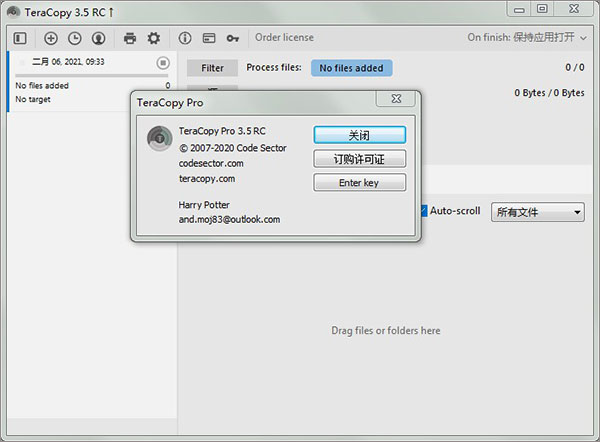The height and width of the screenshot is (442, 600).
Task: Click the task progress bar in sidebar
Action: [x=91, y=76]
